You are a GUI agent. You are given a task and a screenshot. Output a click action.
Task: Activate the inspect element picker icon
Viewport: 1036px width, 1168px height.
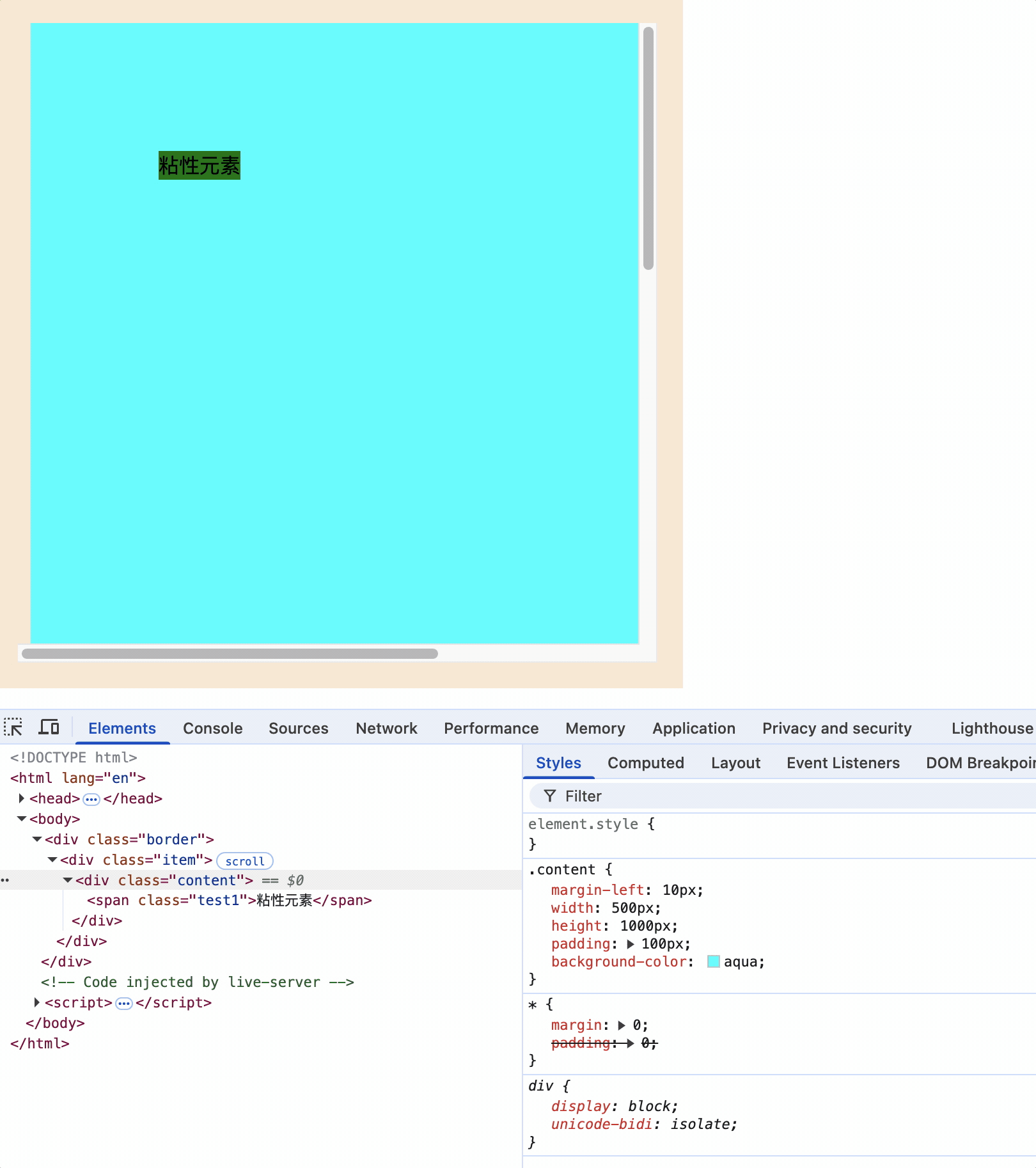tap(13, 727)
